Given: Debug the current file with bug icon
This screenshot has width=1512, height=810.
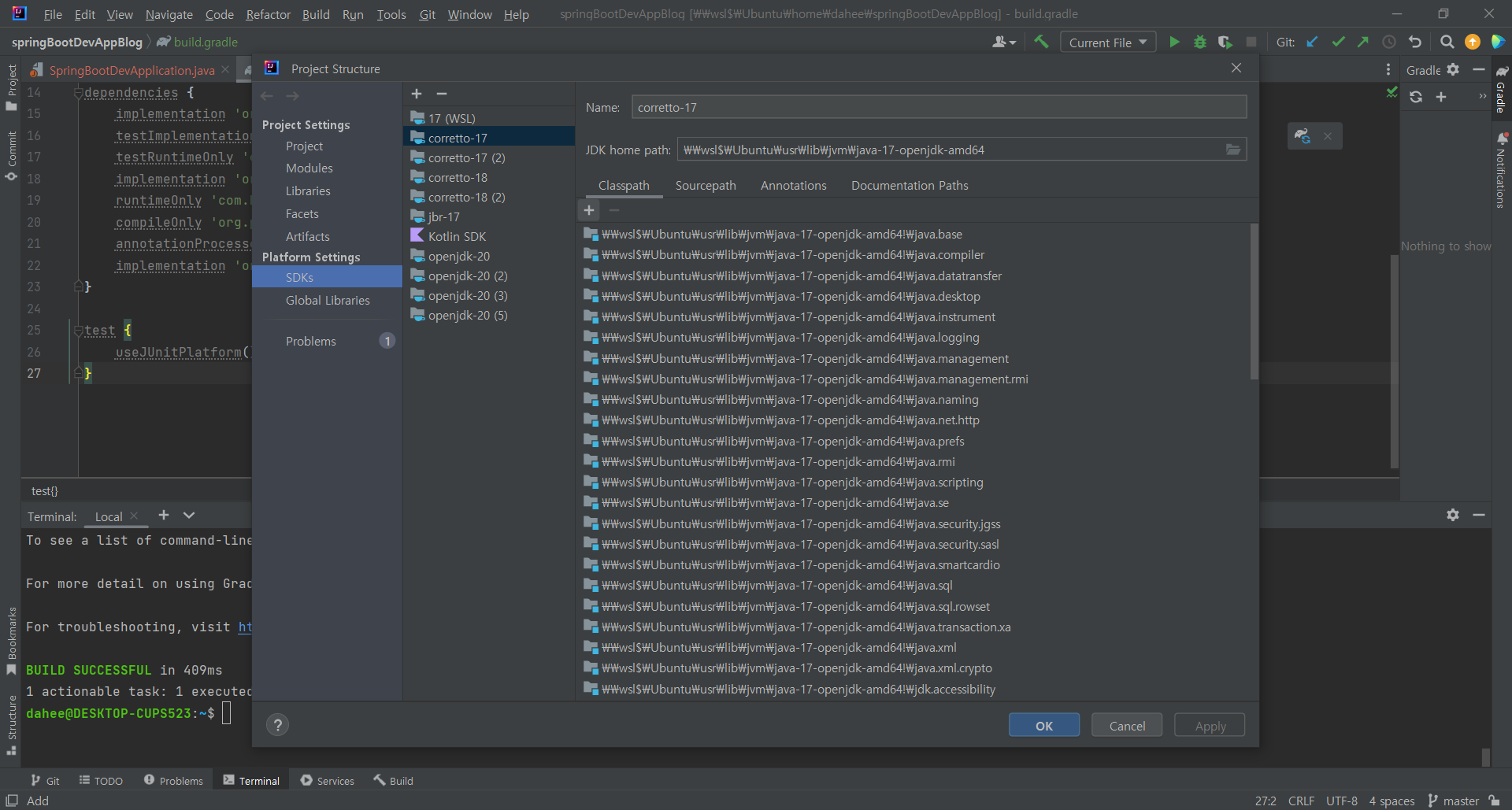Looking at the screenshot, I should click(1200, 42).
